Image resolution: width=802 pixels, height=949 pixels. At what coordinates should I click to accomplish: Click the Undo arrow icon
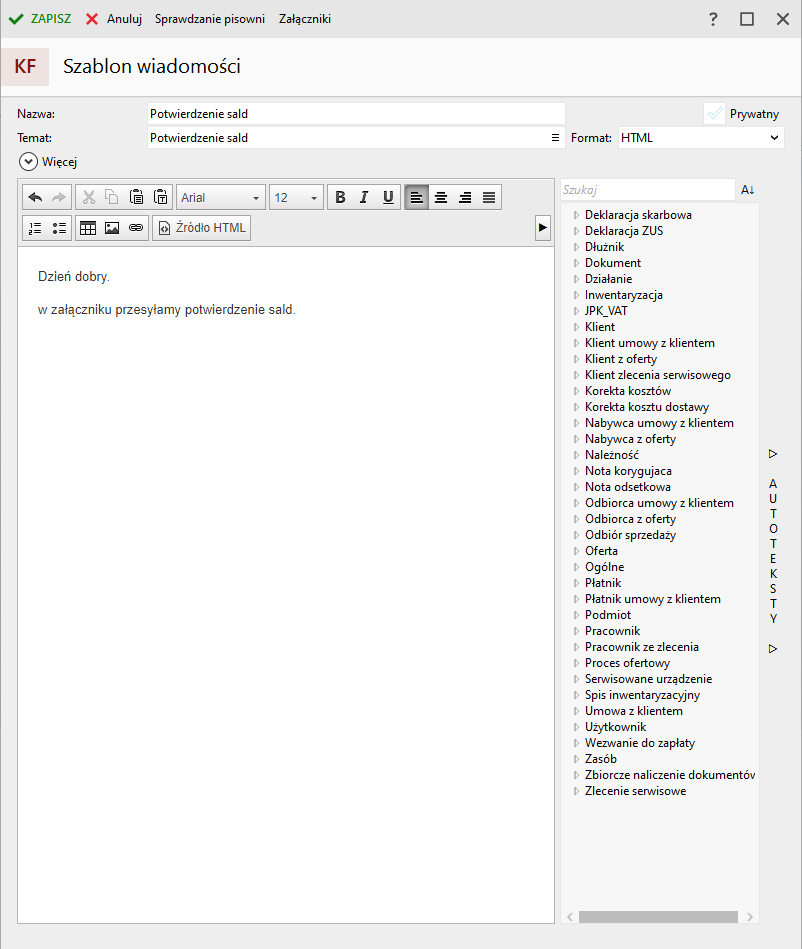click(x=35, y=197)
